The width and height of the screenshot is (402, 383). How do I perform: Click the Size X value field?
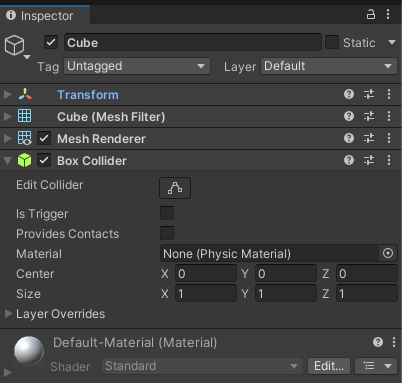coord(206,294)
